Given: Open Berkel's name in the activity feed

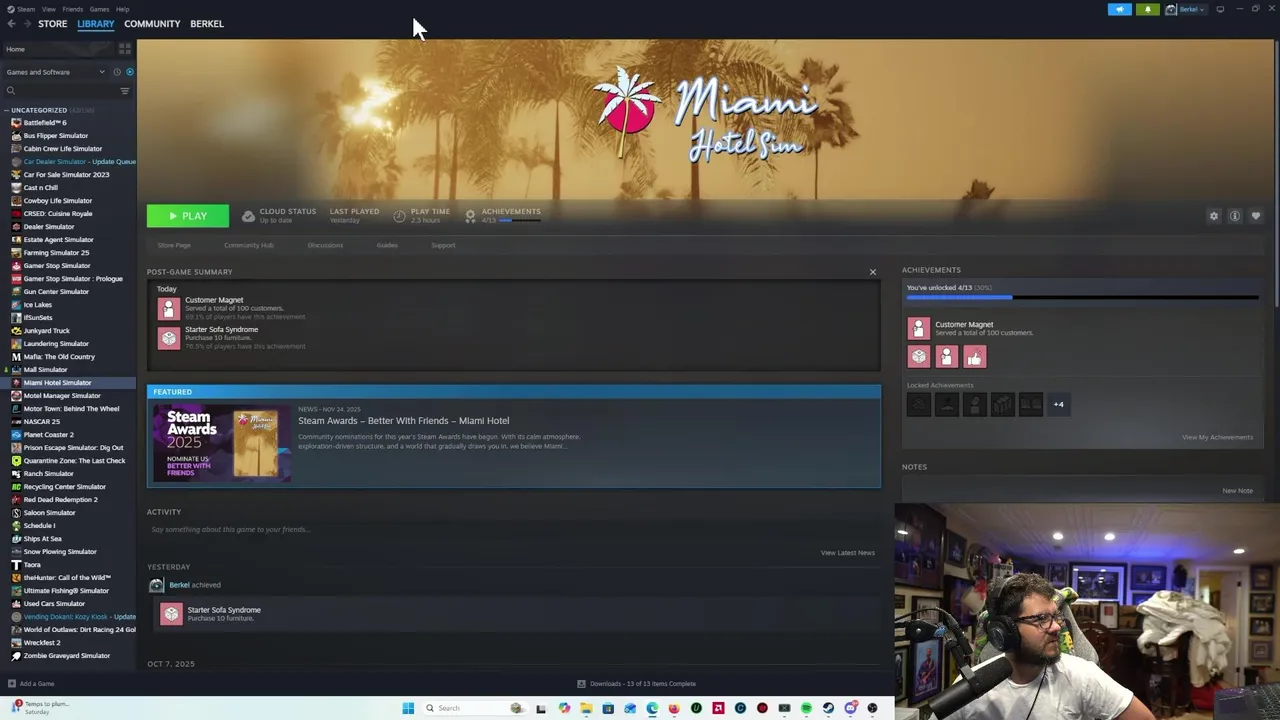Looking at the screenshot, I should point(179,585).
